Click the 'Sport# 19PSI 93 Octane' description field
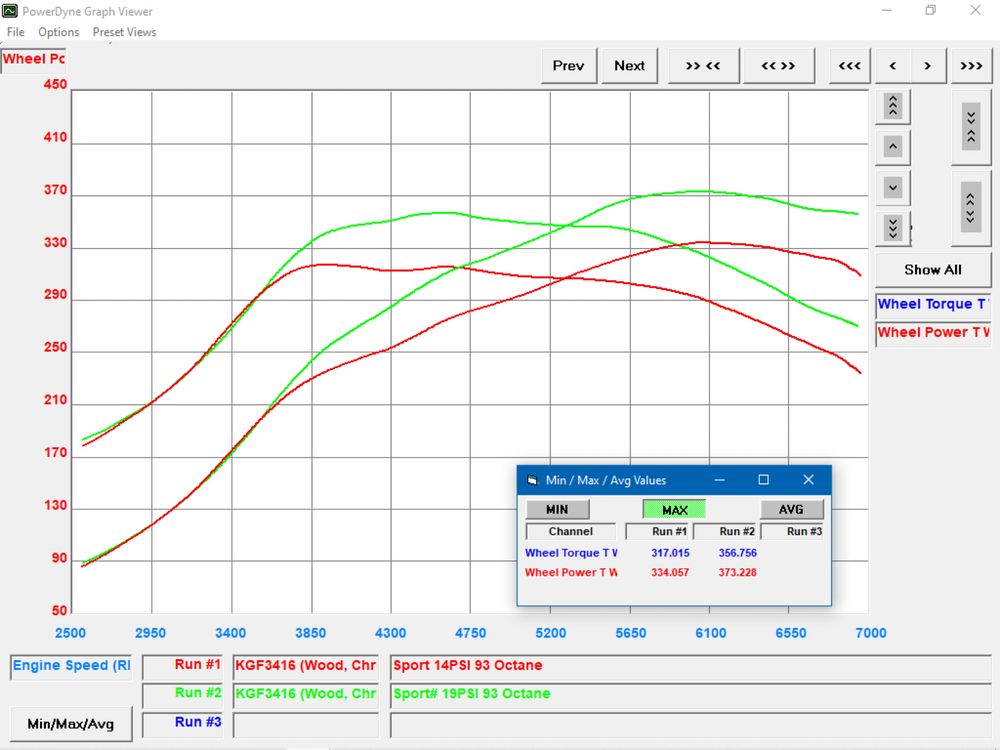The image size is (1000, 750). click(691, 694)
